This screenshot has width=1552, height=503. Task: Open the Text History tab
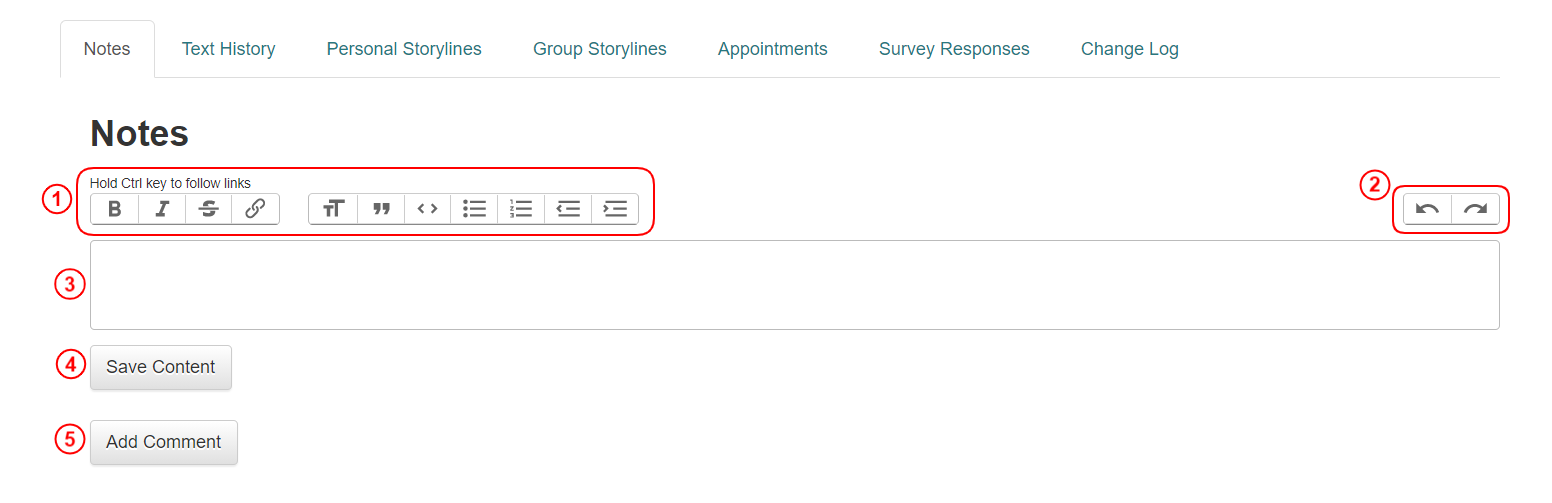click(228, 49)
